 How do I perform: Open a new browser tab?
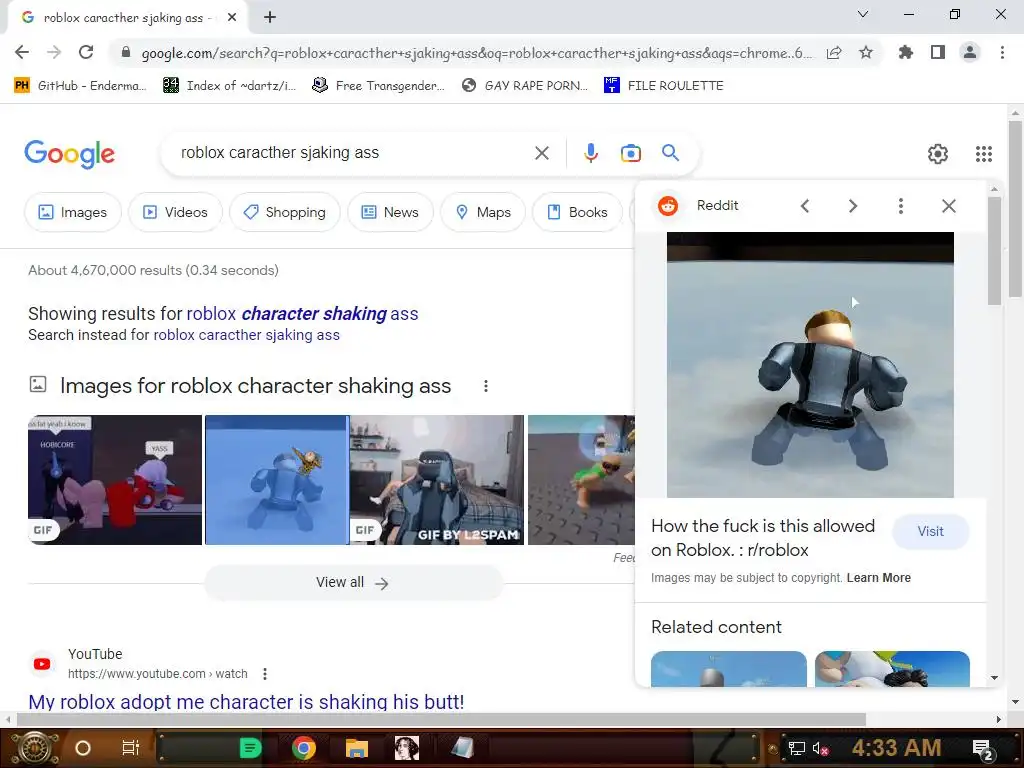[270, 18]
